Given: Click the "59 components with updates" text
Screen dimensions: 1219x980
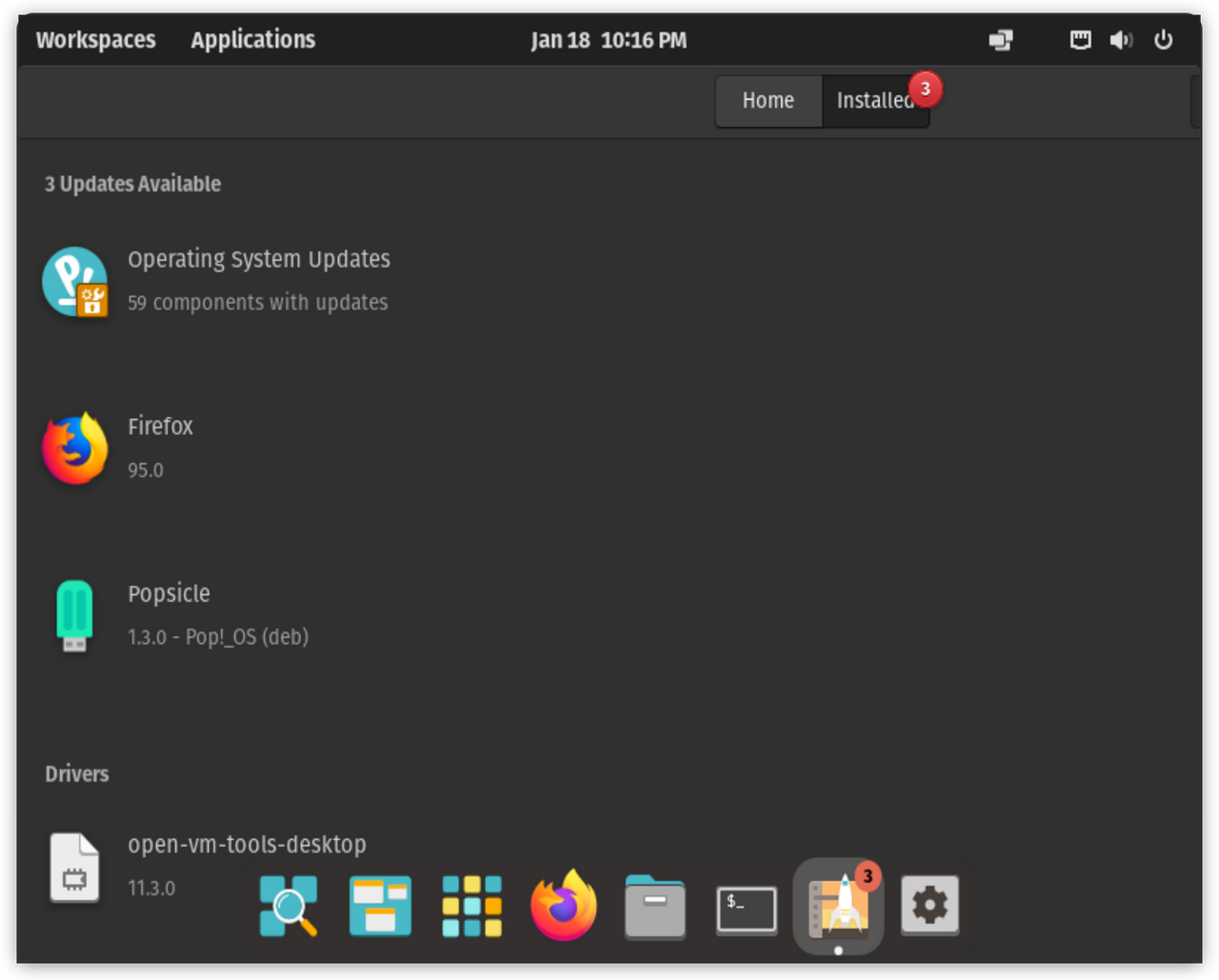Looking at the screenshot, I should click(257, 303).
